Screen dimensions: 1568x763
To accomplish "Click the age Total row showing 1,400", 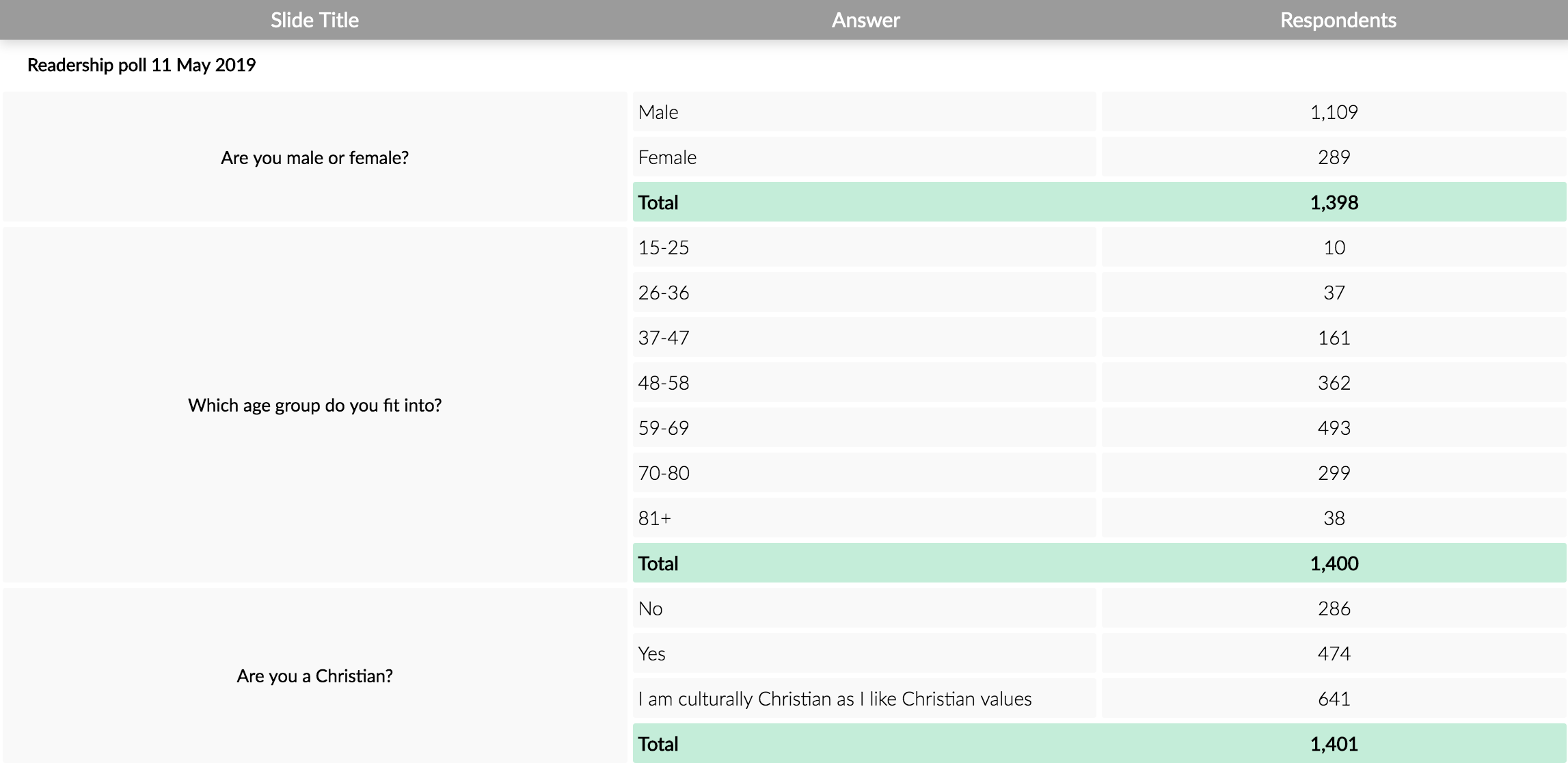I will (x=1099, y=563).
